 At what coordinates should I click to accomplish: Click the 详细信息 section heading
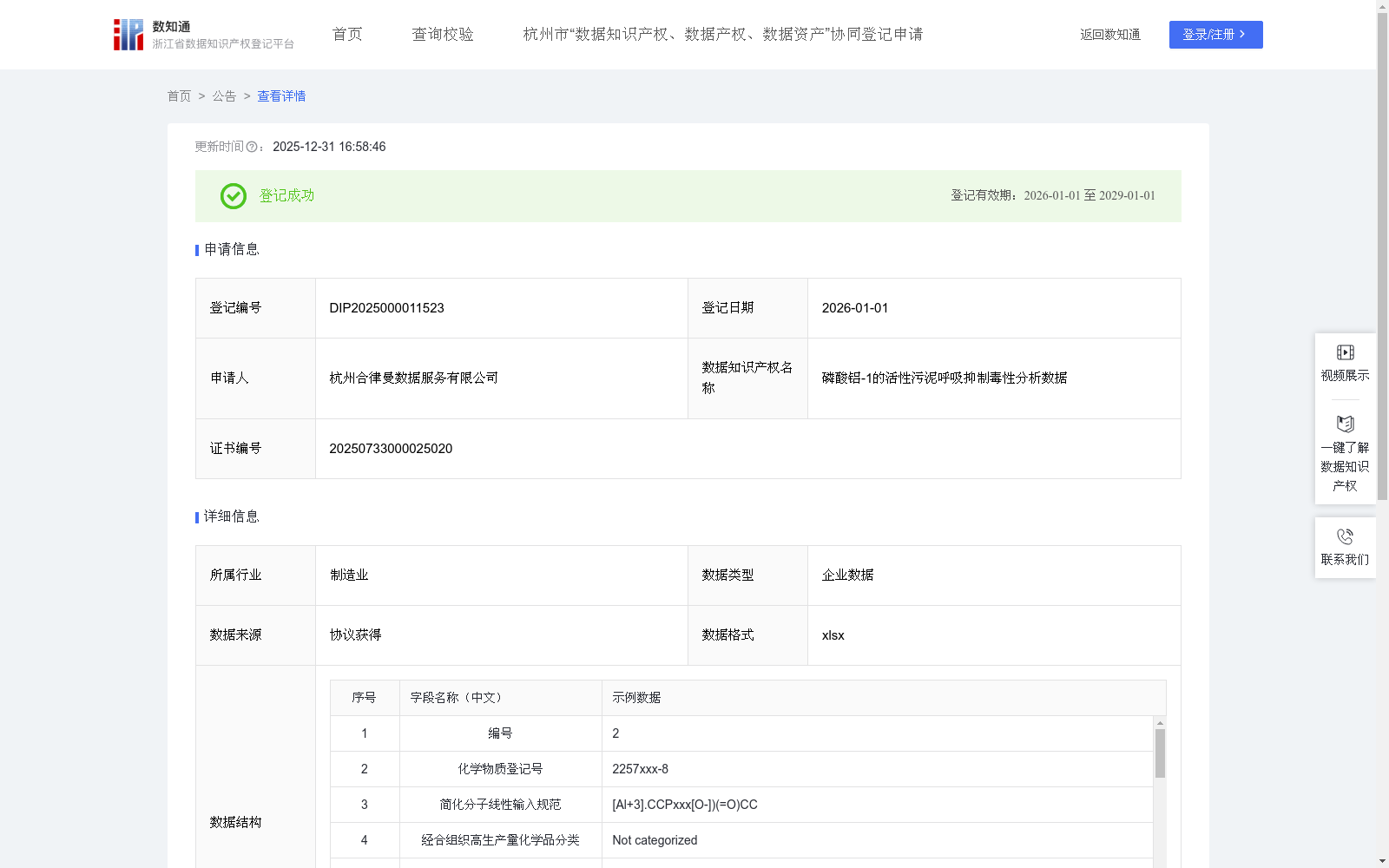coord(232,517)
